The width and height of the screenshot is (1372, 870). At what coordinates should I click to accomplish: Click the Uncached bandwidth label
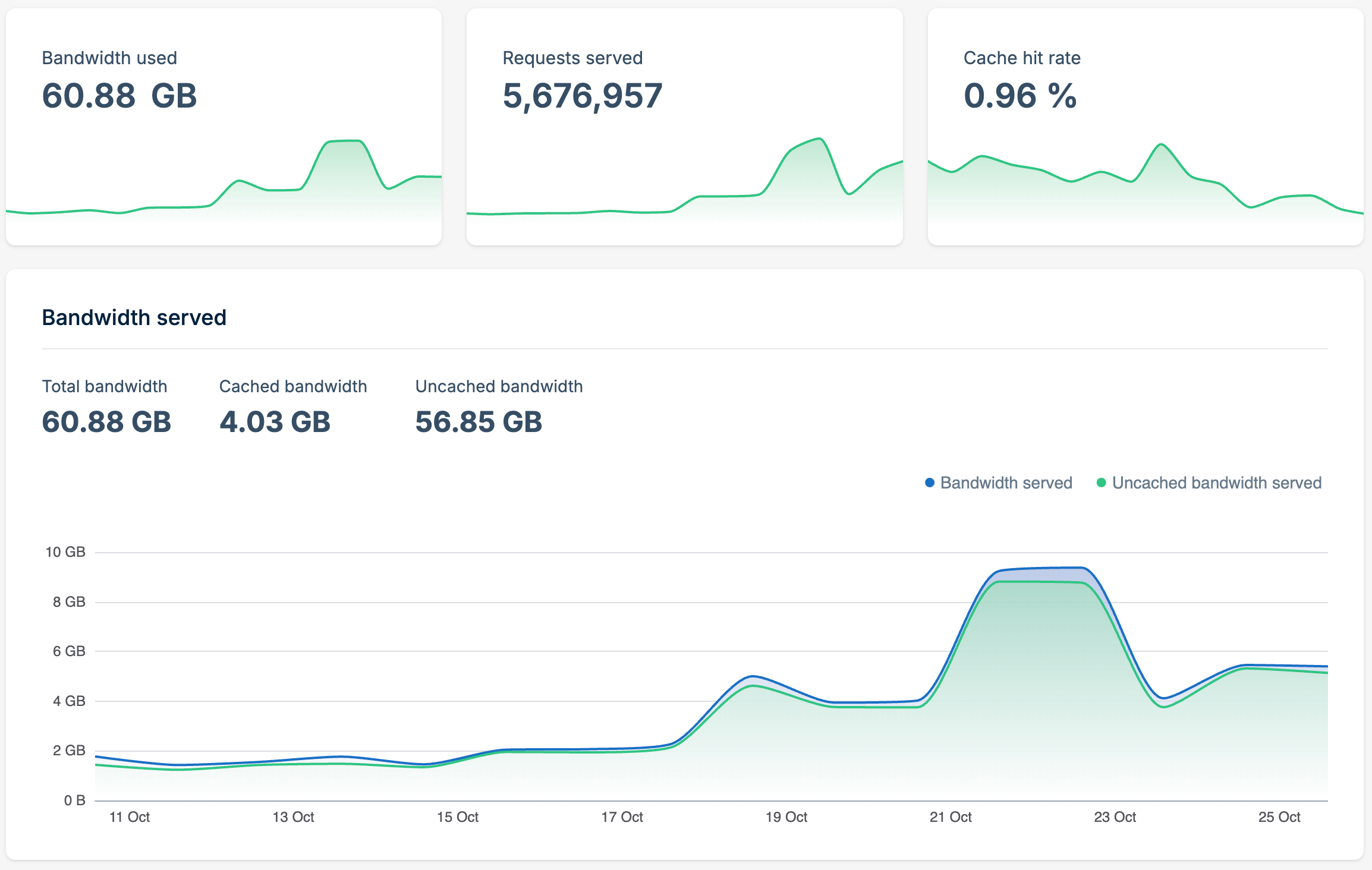coord(499,386)
